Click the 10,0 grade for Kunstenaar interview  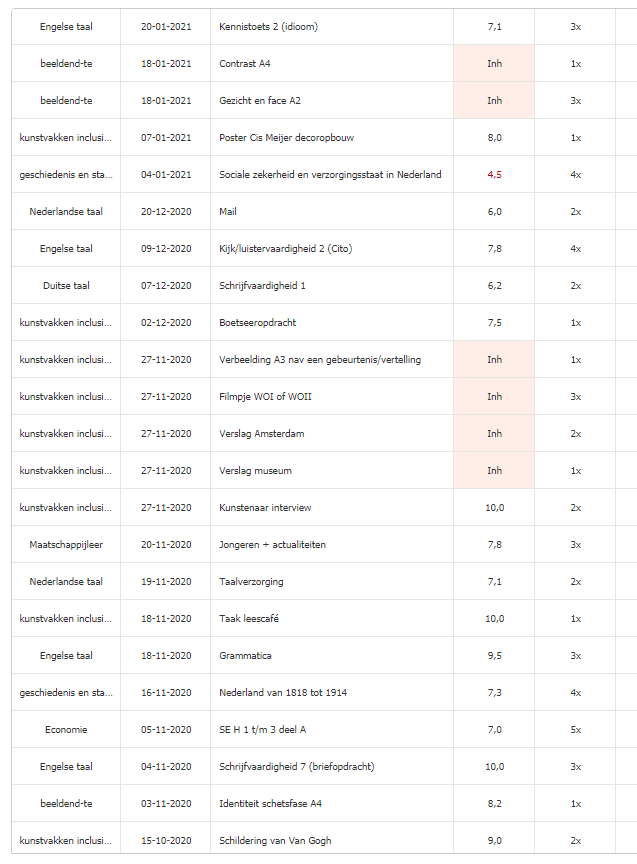point(494,507)
